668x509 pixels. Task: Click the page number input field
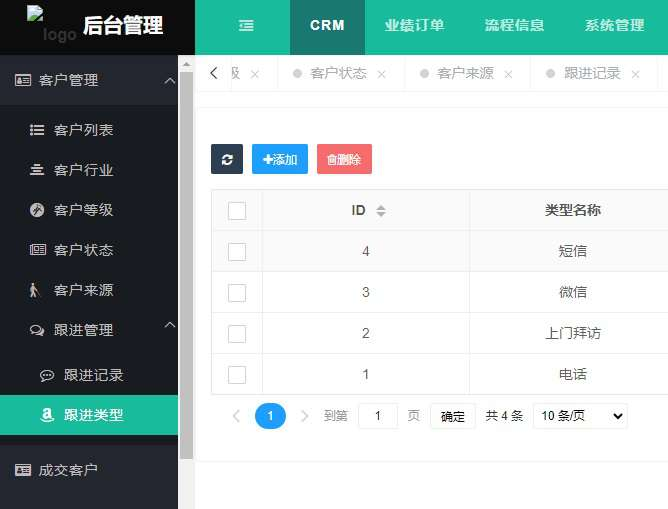click(x=378, y=416)
